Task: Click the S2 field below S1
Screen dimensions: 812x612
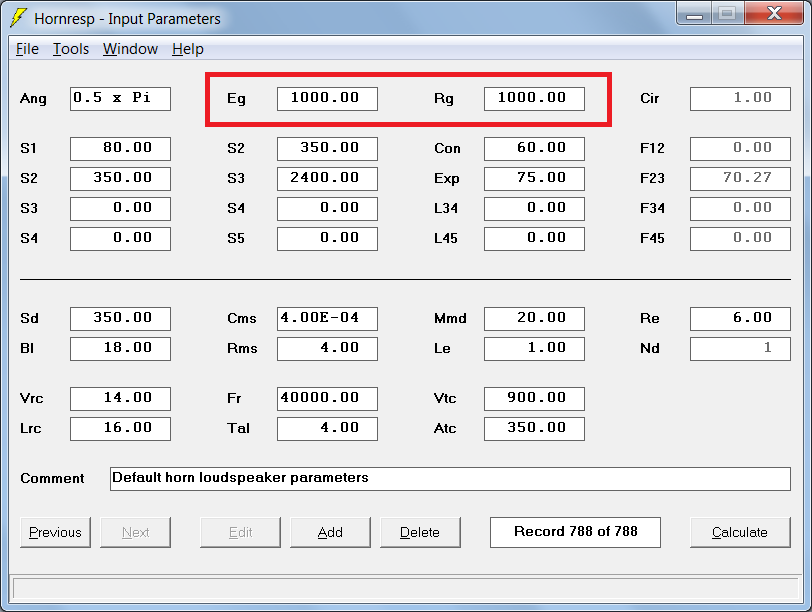Action: [x=120, y=179]
